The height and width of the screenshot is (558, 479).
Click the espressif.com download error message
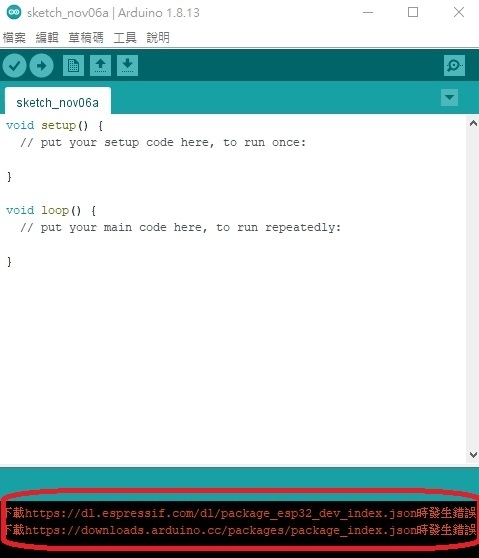241,513
